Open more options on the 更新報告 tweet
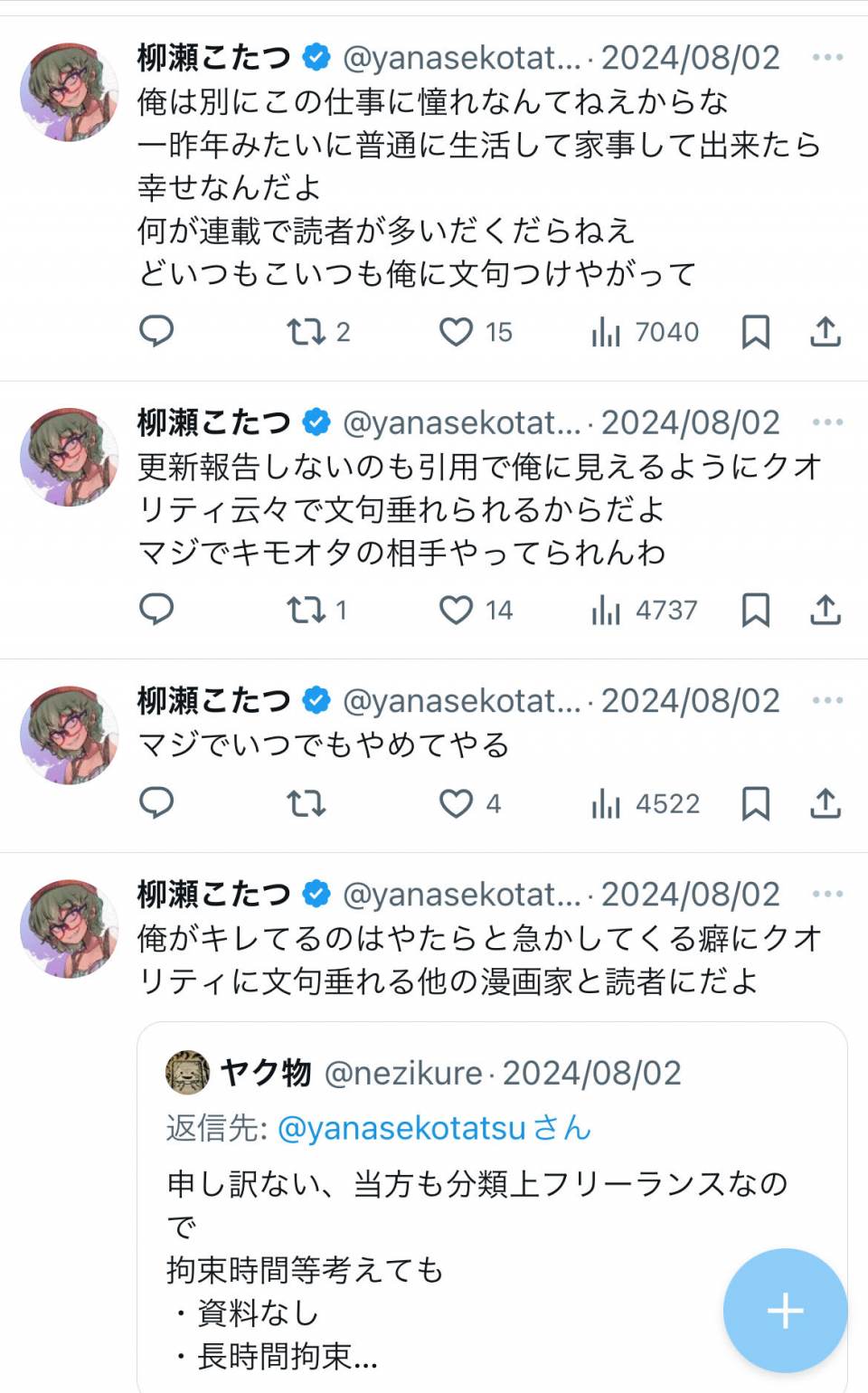Image resolution: width=868 pixels, height=1393 pixels. pyautogui.click(x=827, y=422)
